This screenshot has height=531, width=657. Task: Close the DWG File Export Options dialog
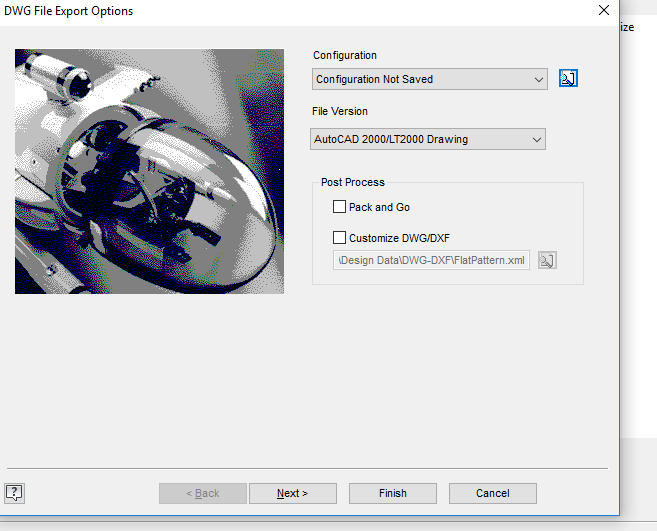click(604, 10)
